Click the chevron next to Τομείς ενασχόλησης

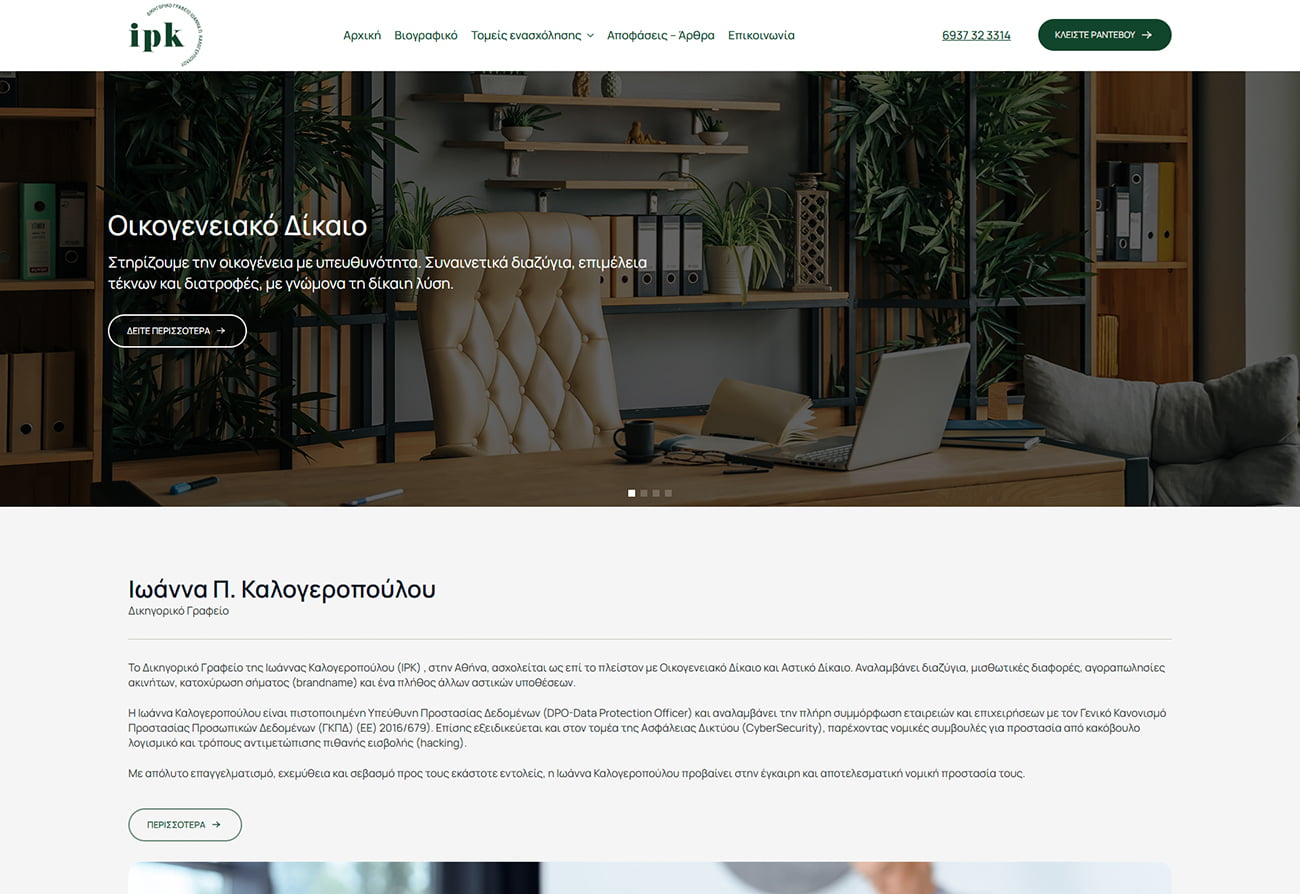tap(590, 36)
